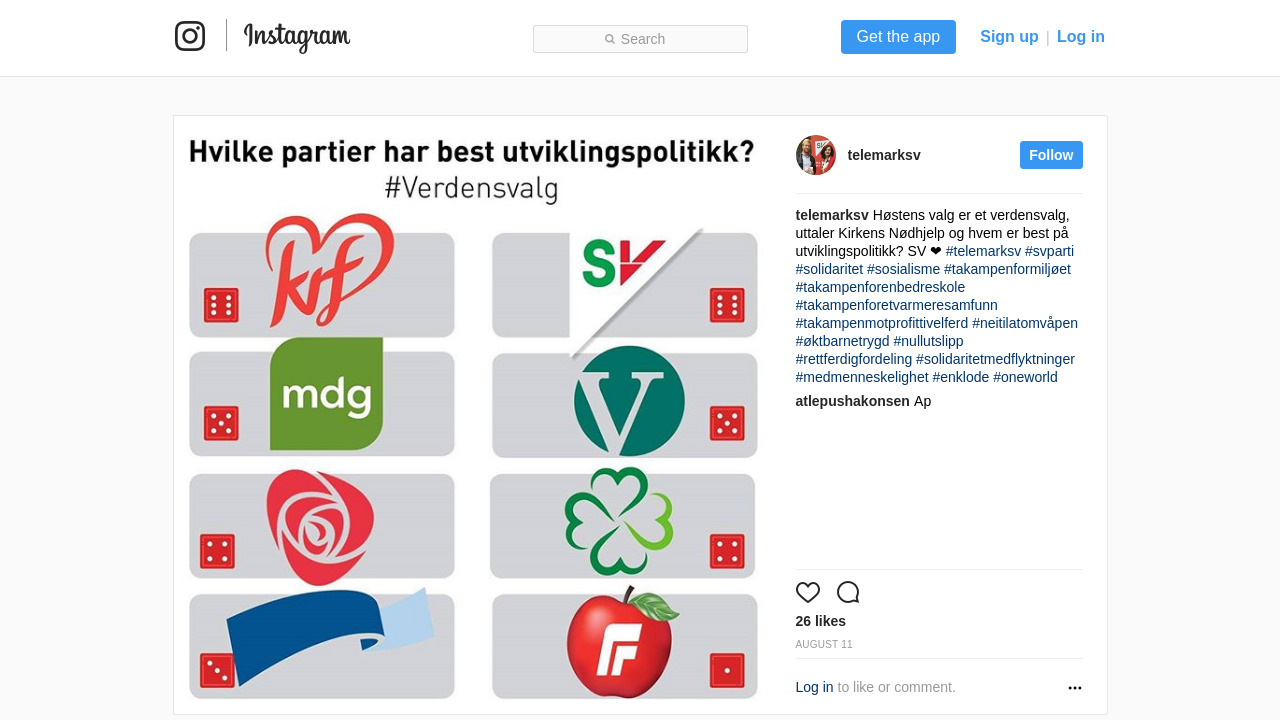Click the magnifier icon in Search

pyautogui.click(x=610, y=39)
